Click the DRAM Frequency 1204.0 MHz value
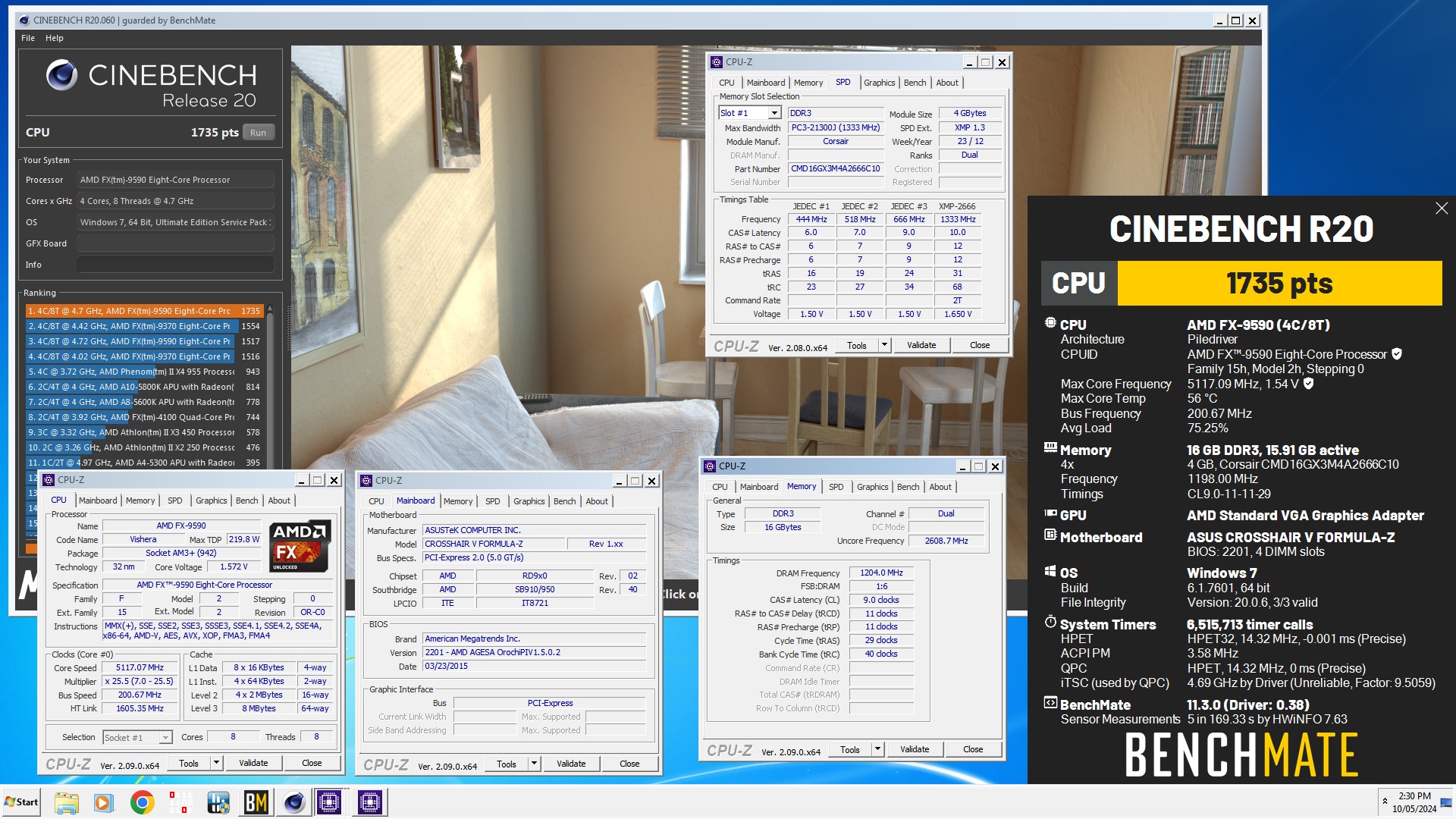The width and height of the screenshot is (1456, 819). coord(881,573)
